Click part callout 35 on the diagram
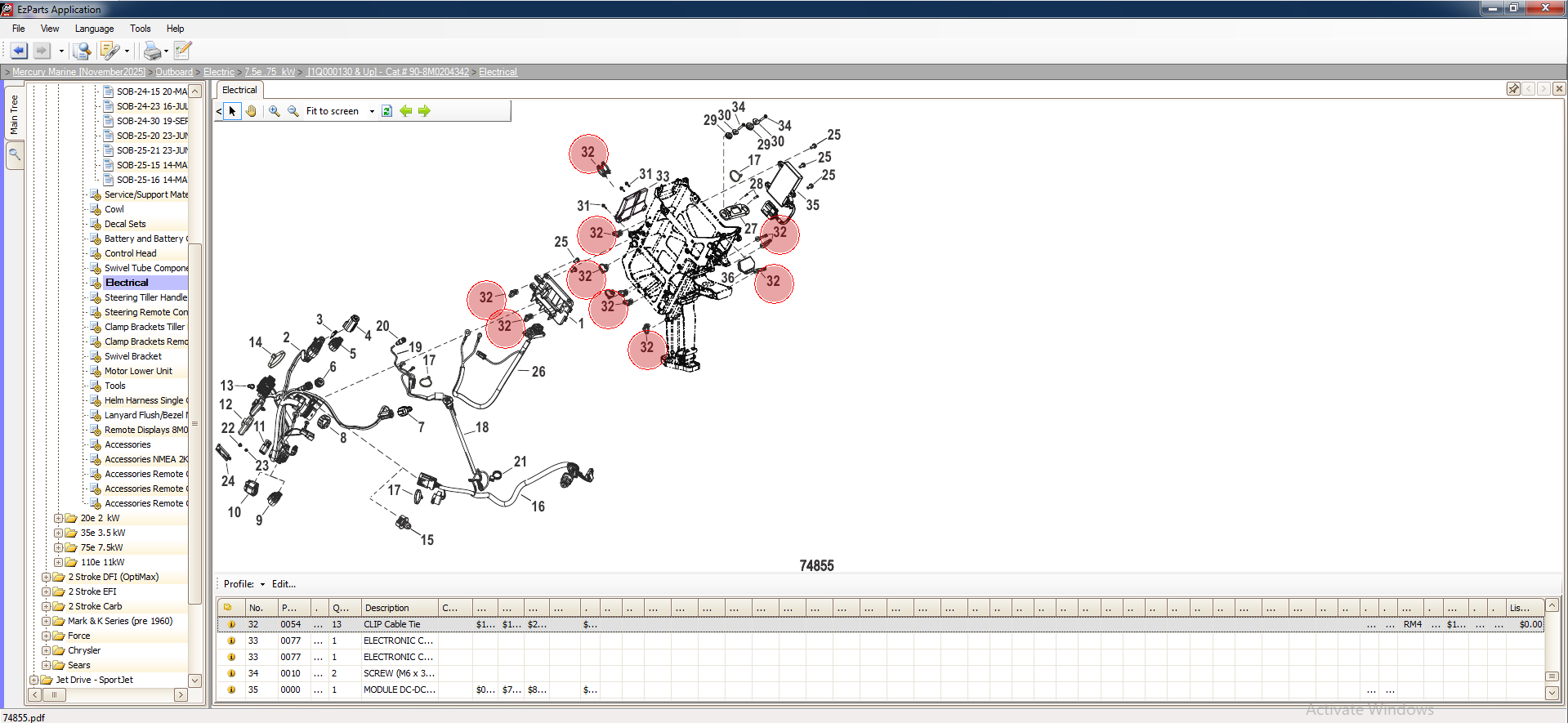 [813, 205]
